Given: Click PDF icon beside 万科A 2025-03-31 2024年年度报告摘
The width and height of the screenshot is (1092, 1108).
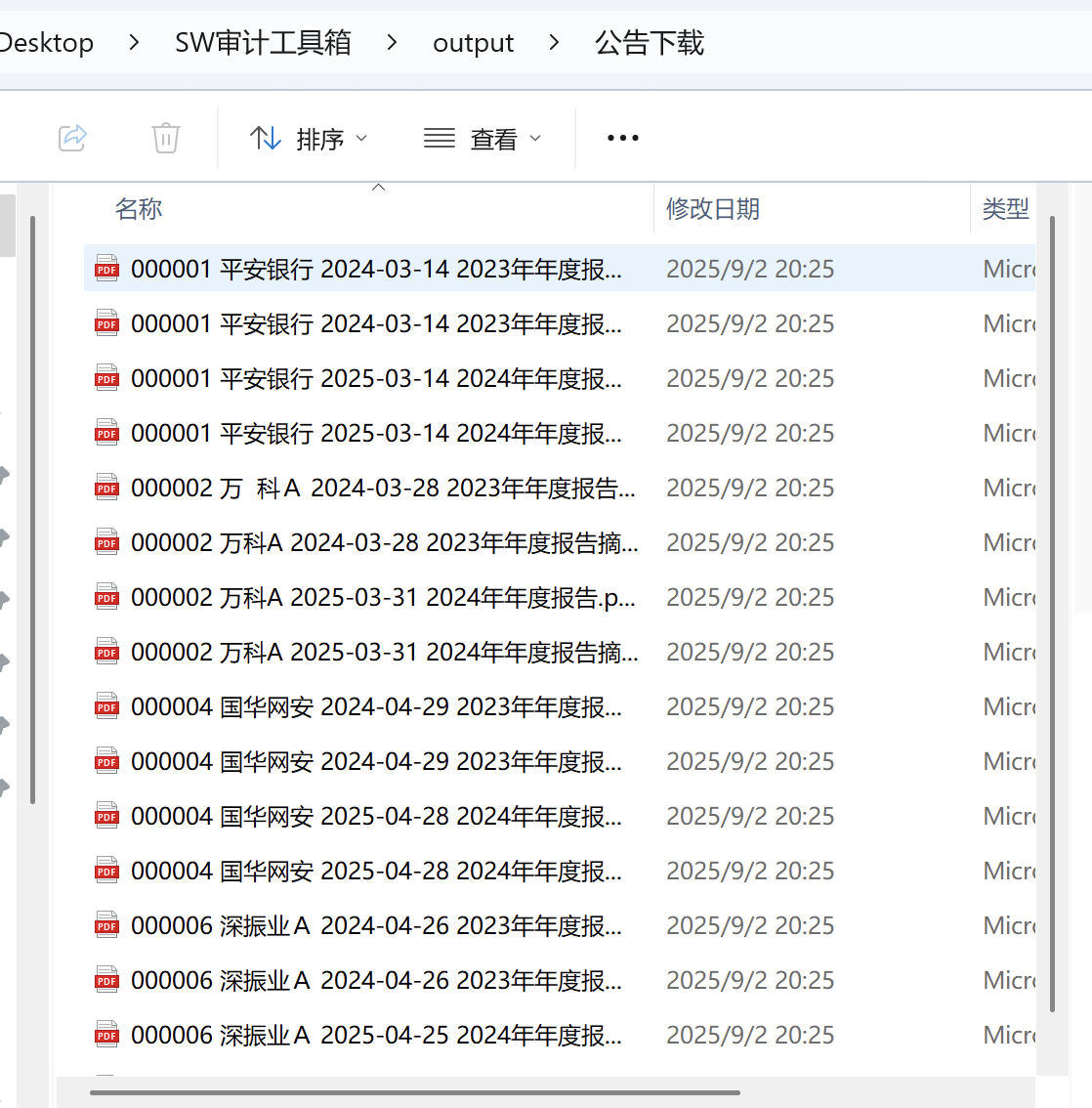Looking at the screenshot, I should point(106,652).
